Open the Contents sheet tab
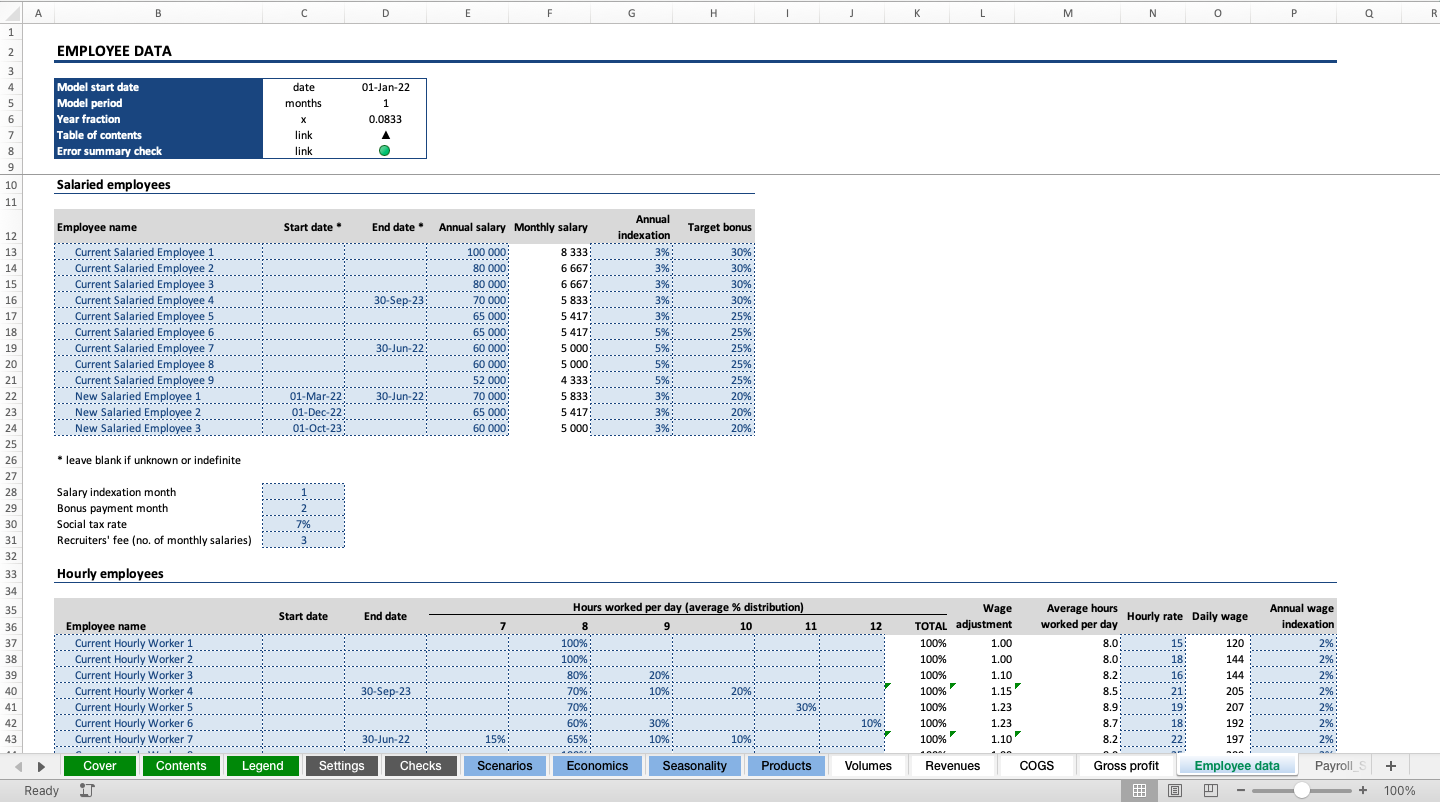Screen dimensions: 1440x802 click(x=181, y=766)
